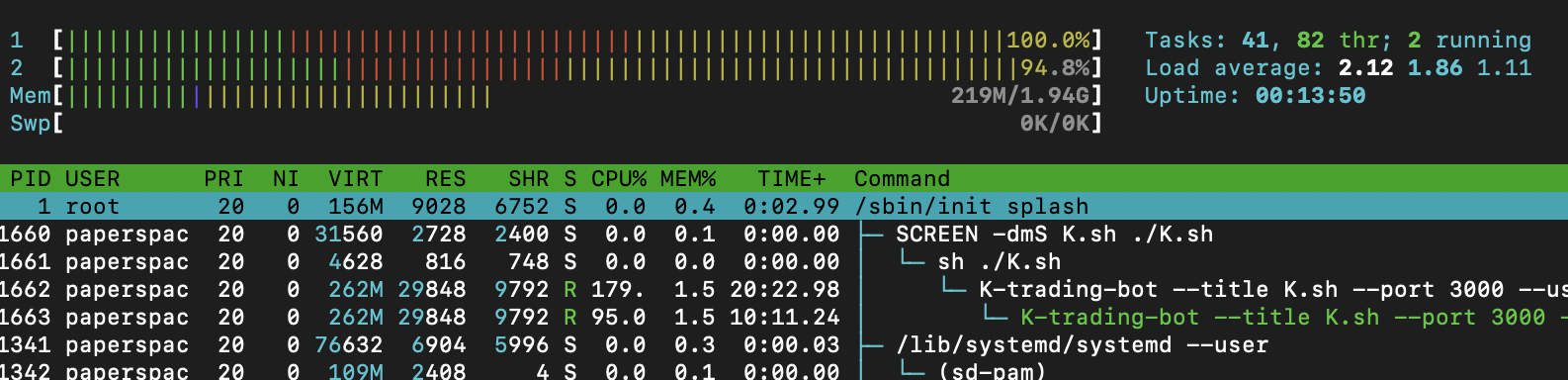
Task: Select K-trading-bot process with PID 1662
Action: [784, 290]
